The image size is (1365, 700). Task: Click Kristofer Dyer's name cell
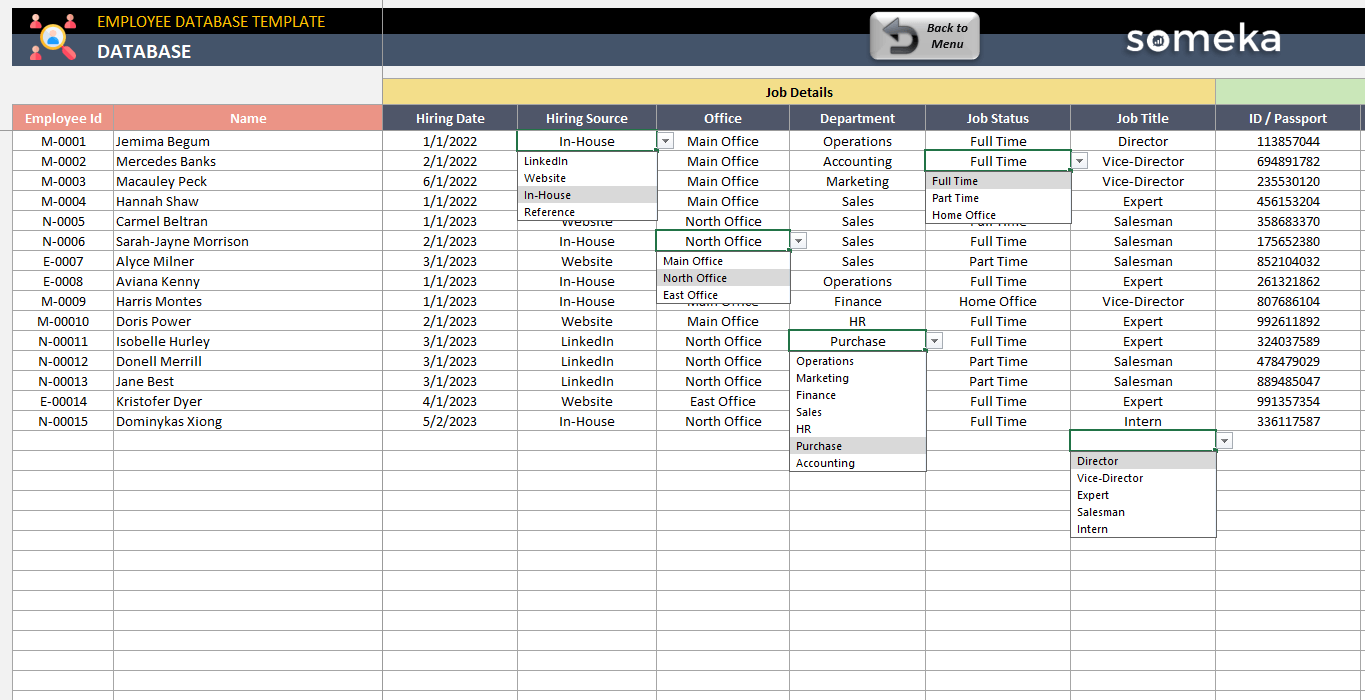point(200,401)
